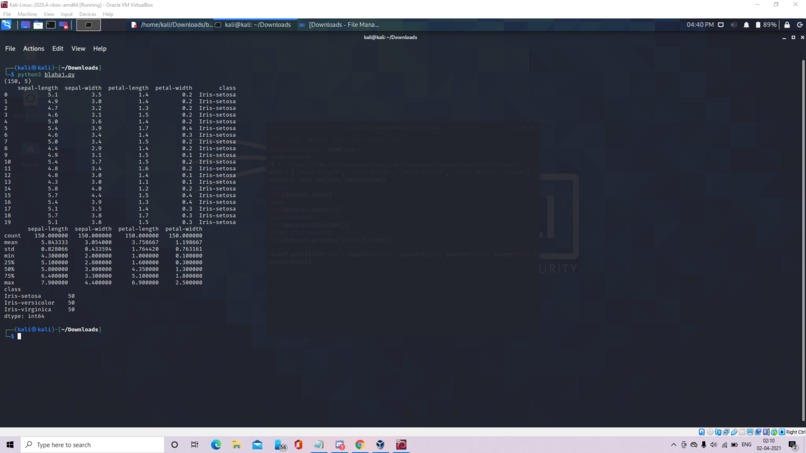Click the display icon beside the clock

click(x=721, y=25)
